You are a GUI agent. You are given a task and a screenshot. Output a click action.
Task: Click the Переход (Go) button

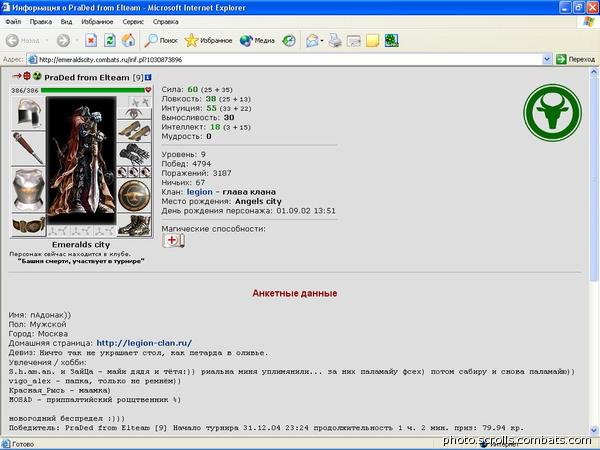(576, 59)
